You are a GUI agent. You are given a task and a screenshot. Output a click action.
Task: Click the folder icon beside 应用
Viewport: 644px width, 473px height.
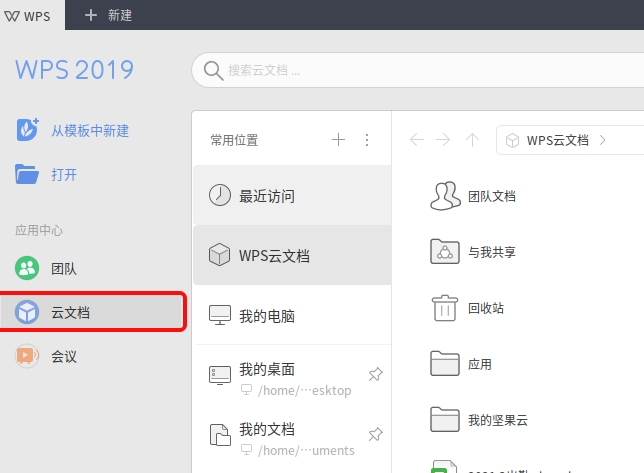(x=444, y=363)
